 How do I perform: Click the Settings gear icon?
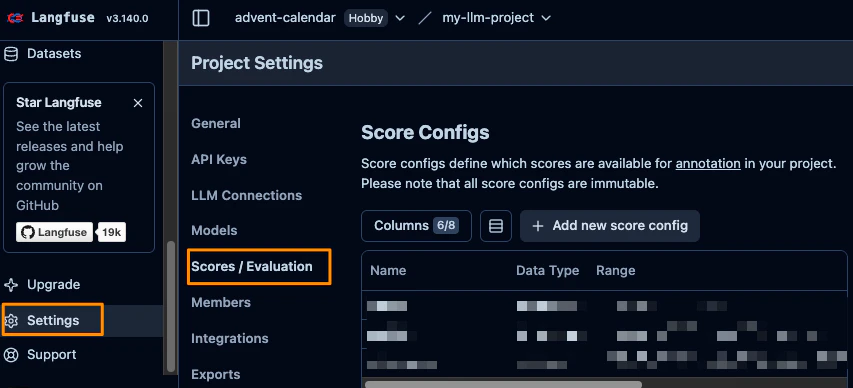pyautogui.click(x=11, y=321)
